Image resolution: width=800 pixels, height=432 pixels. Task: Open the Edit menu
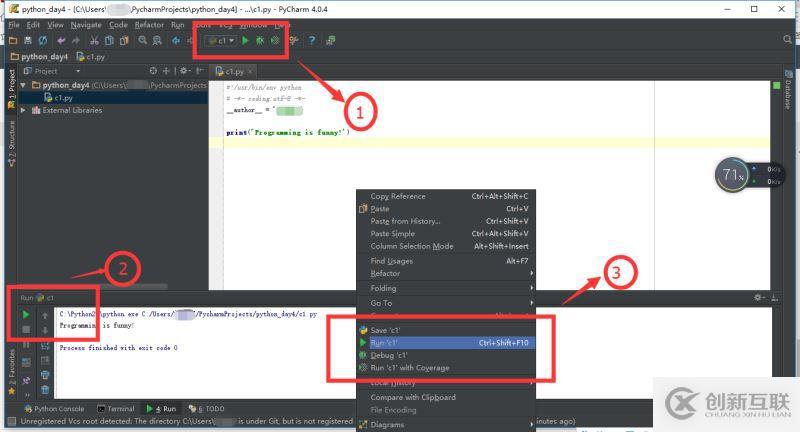pos(33,24)
